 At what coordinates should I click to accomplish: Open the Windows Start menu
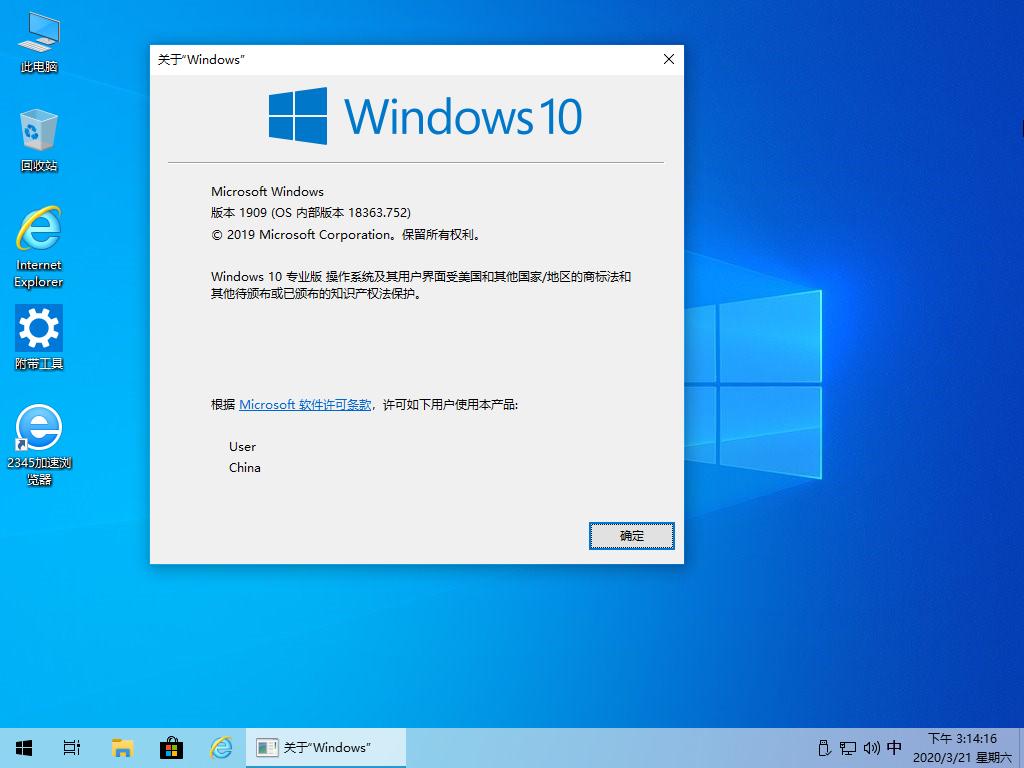tap(24, 748)
